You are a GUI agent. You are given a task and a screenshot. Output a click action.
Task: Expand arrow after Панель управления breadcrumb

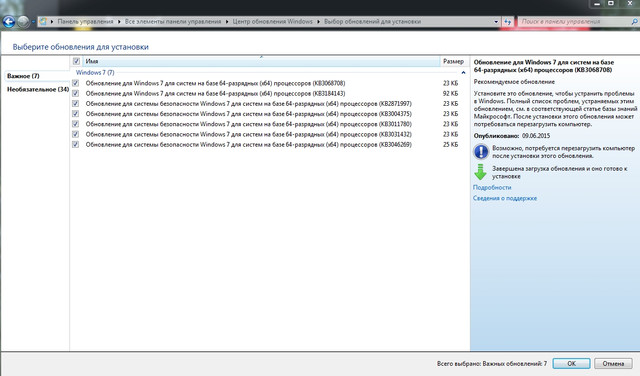[119, 22]
